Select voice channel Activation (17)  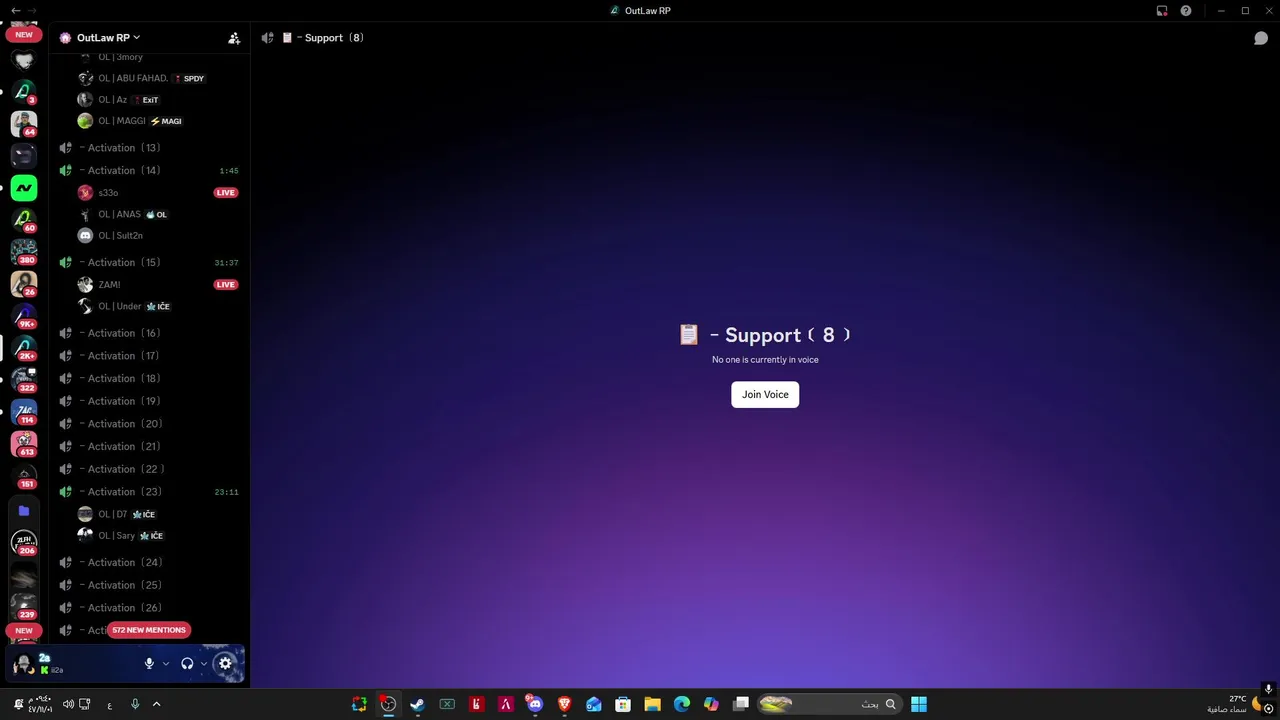(150, 356)
